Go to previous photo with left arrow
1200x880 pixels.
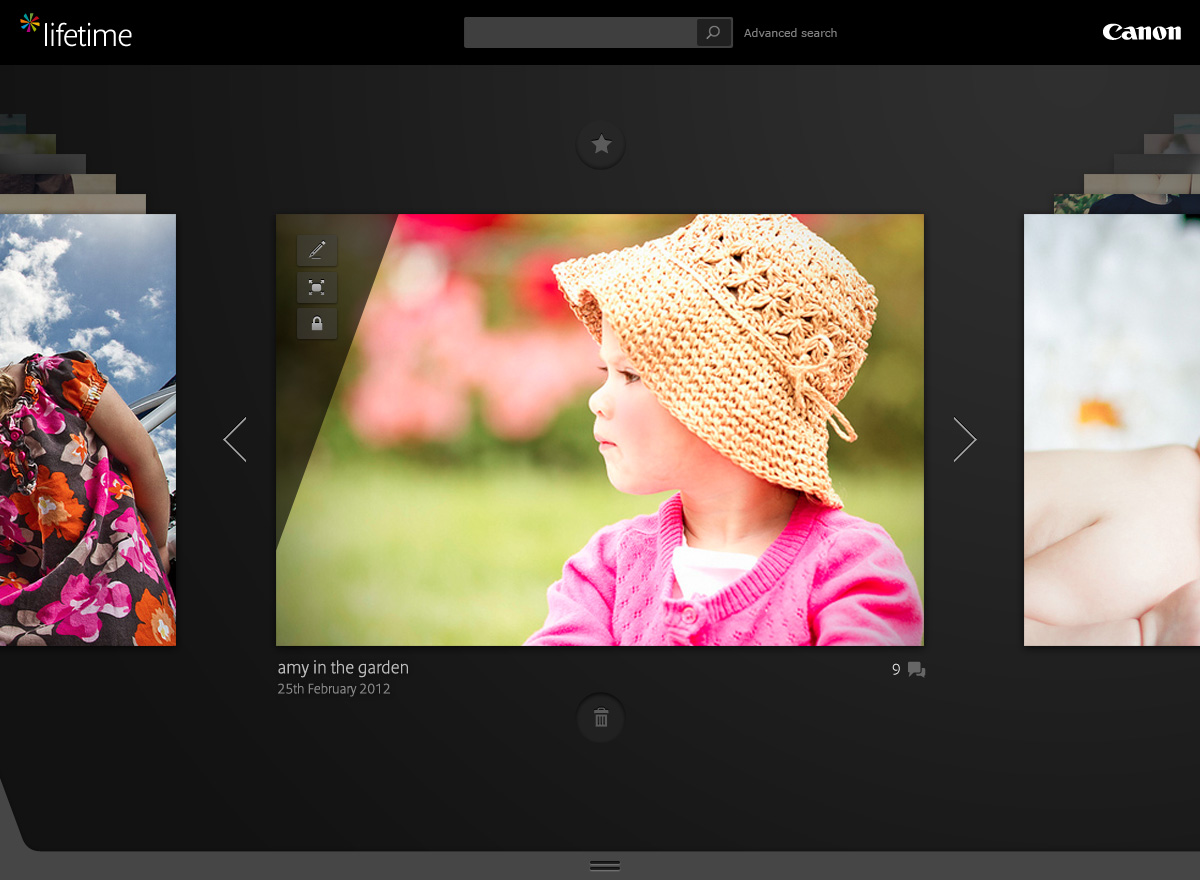(x=235, y=439)
